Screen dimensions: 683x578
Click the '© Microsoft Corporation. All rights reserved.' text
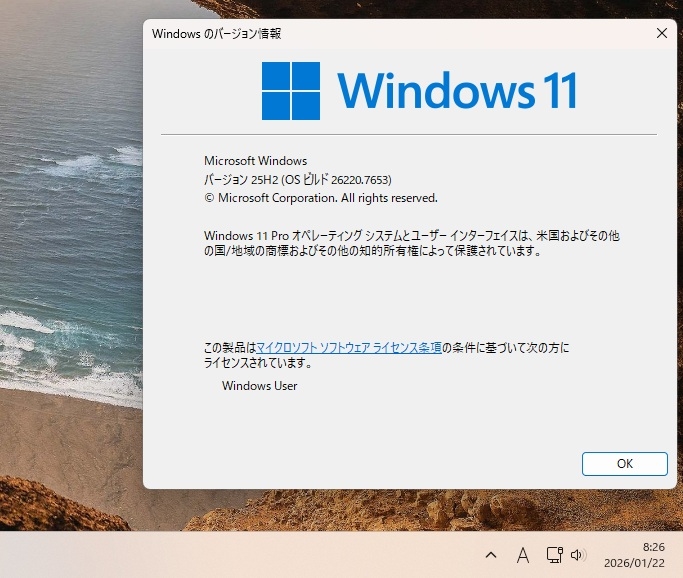(x=321, y=198)
